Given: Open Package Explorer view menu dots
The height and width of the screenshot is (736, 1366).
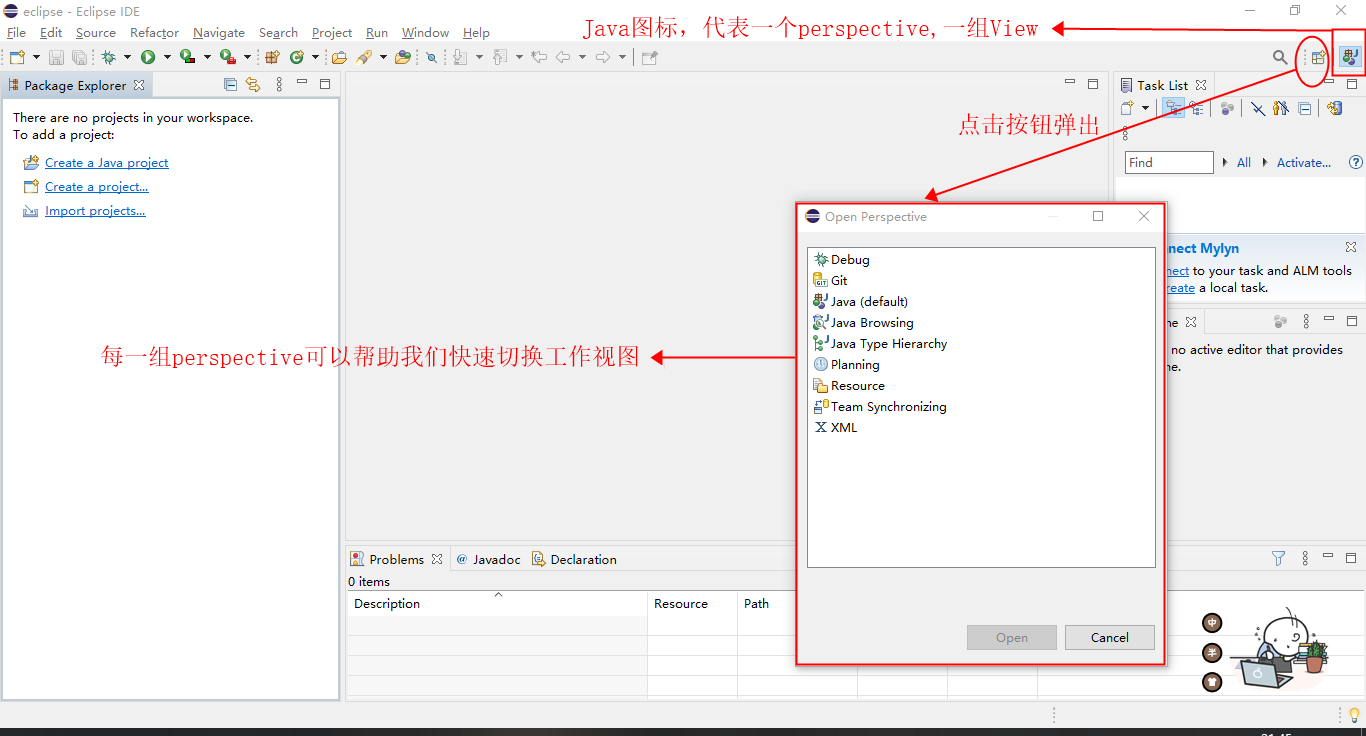Looking at the screenshot, I should tap(279, 85).
